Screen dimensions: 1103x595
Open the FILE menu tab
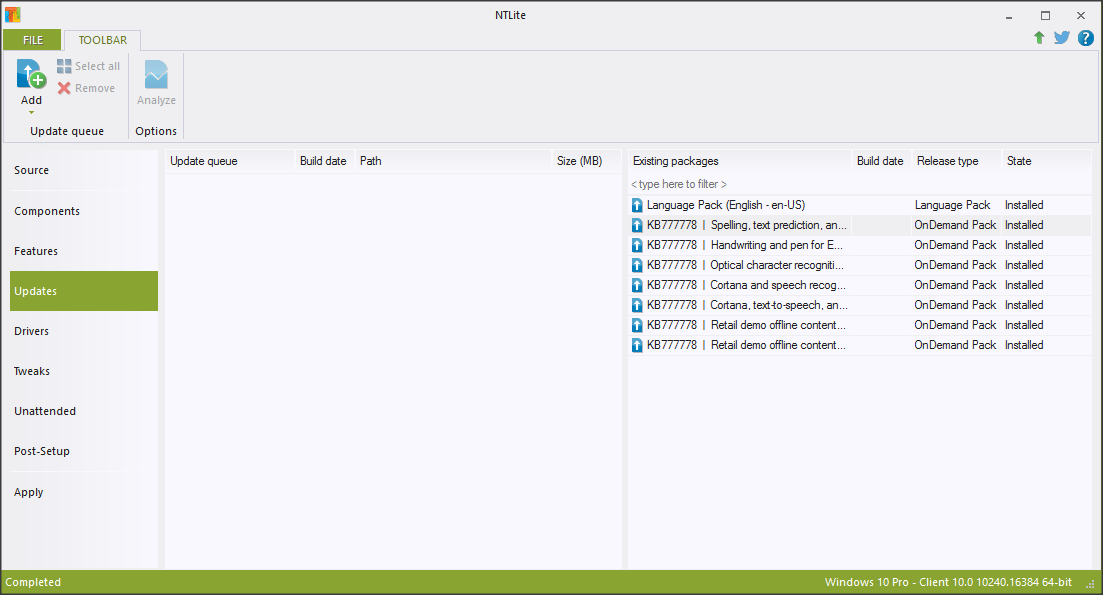(33, 40)
